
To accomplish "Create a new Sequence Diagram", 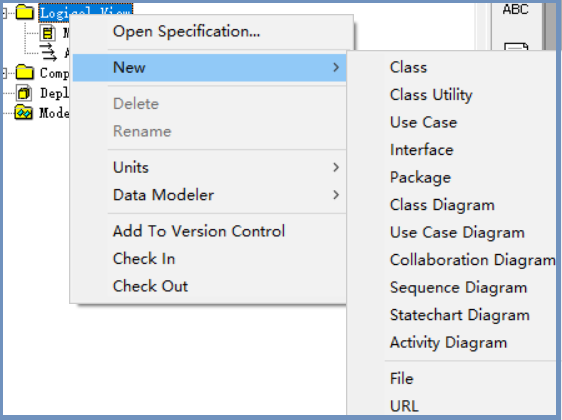I will pos(458,288).
